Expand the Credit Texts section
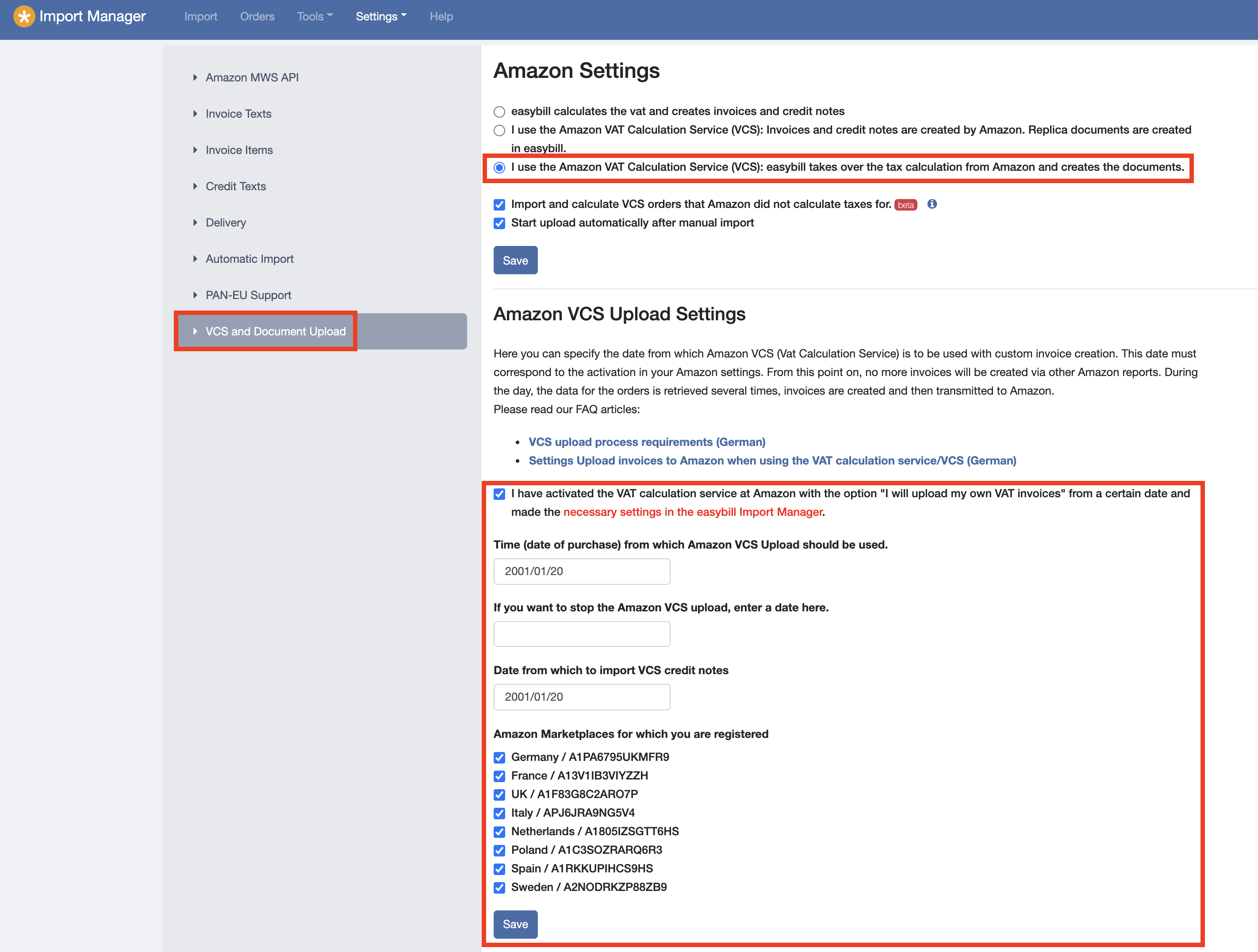1258x952 pixels. (235, 187)
